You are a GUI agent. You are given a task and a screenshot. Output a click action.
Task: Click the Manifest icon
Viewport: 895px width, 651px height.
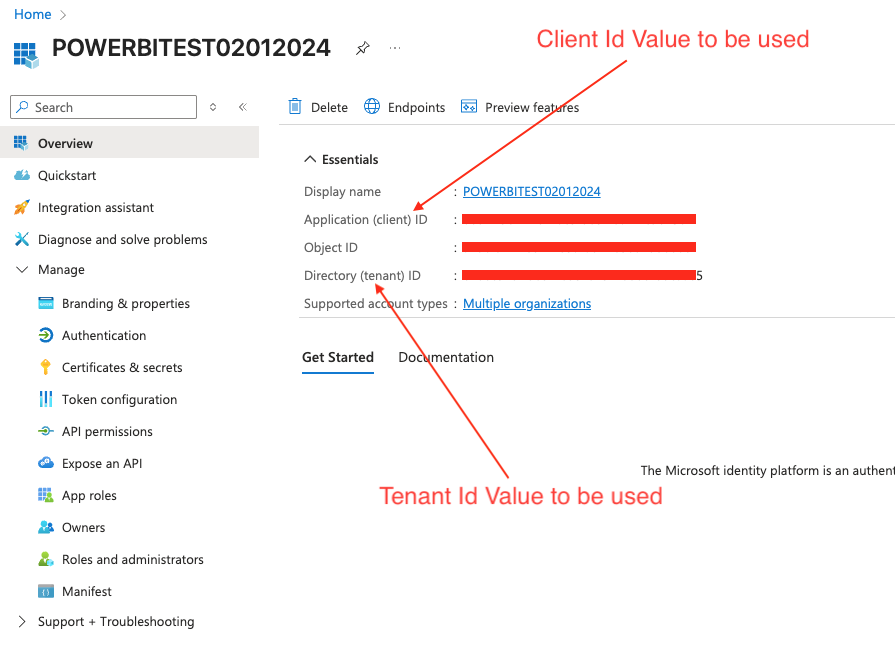click(x=46, y=591)
